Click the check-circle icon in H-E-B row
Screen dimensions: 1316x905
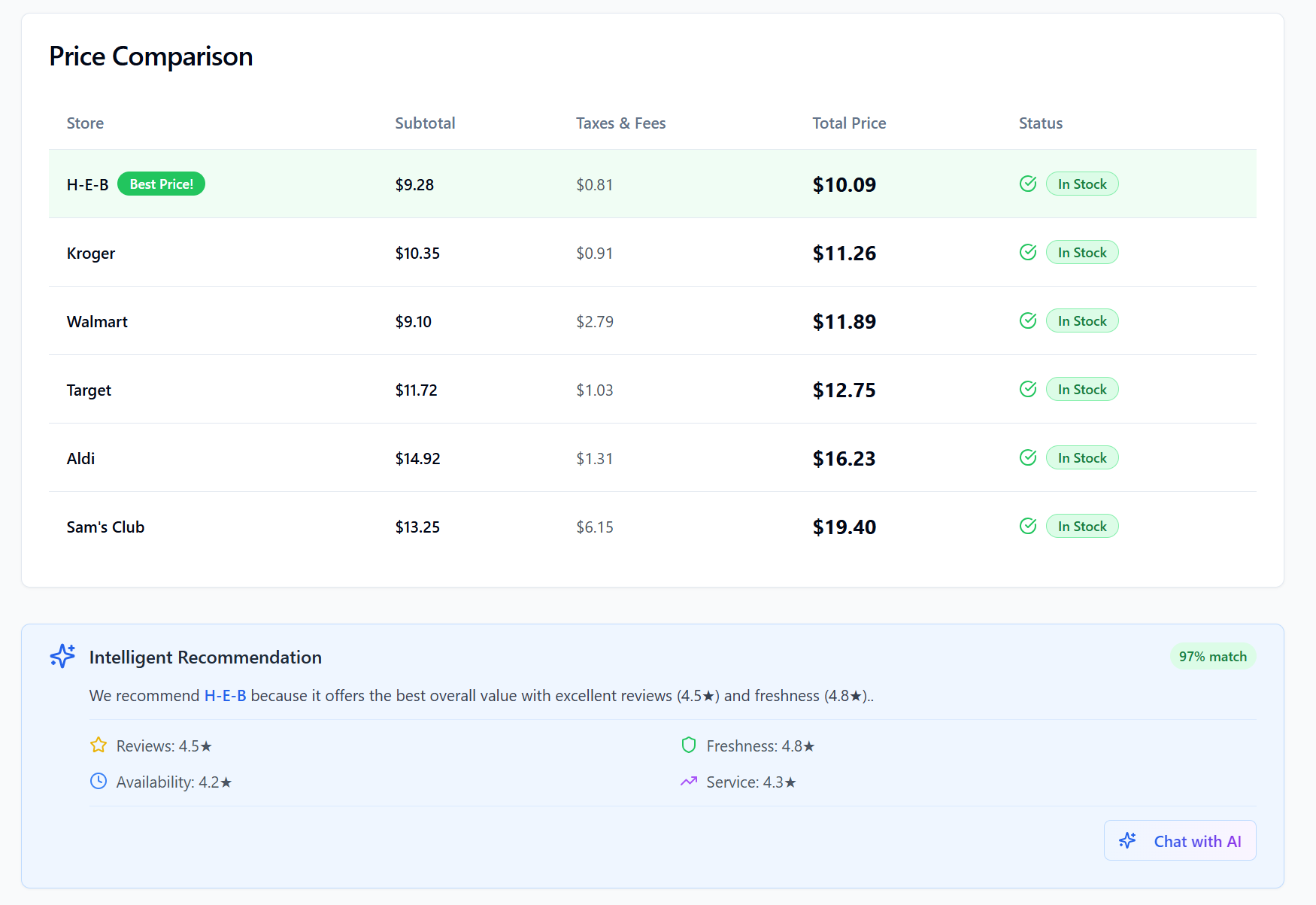pyautogui.click(x=1028, y=184)
